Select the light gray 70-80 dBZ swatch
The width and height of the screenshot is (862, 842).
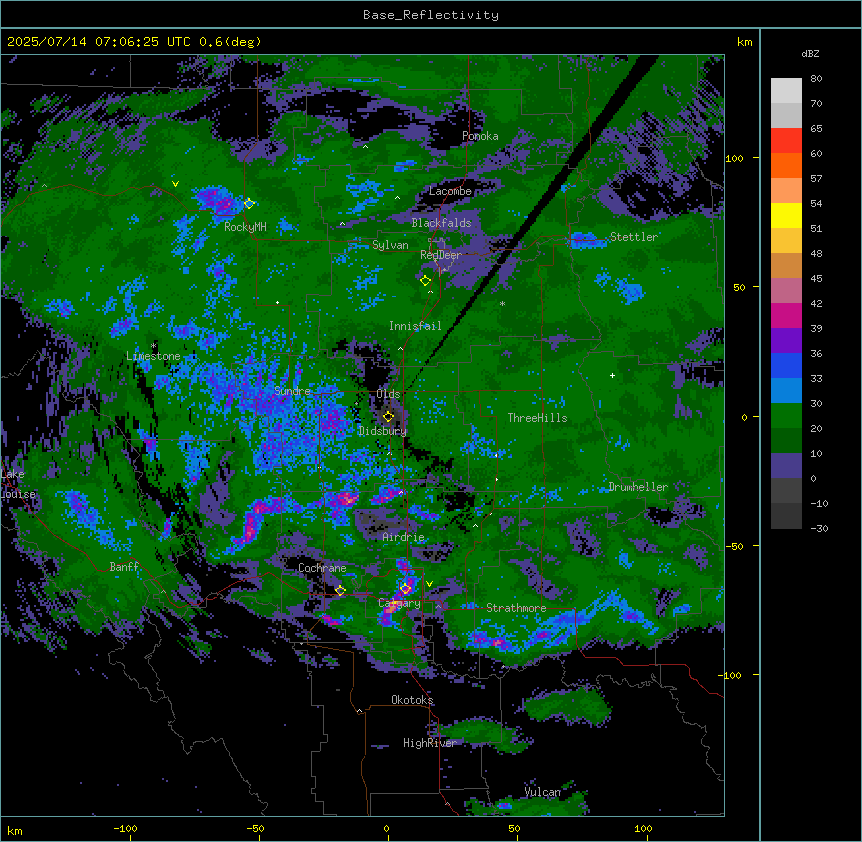pyautogui.click(x=786, y=91)
